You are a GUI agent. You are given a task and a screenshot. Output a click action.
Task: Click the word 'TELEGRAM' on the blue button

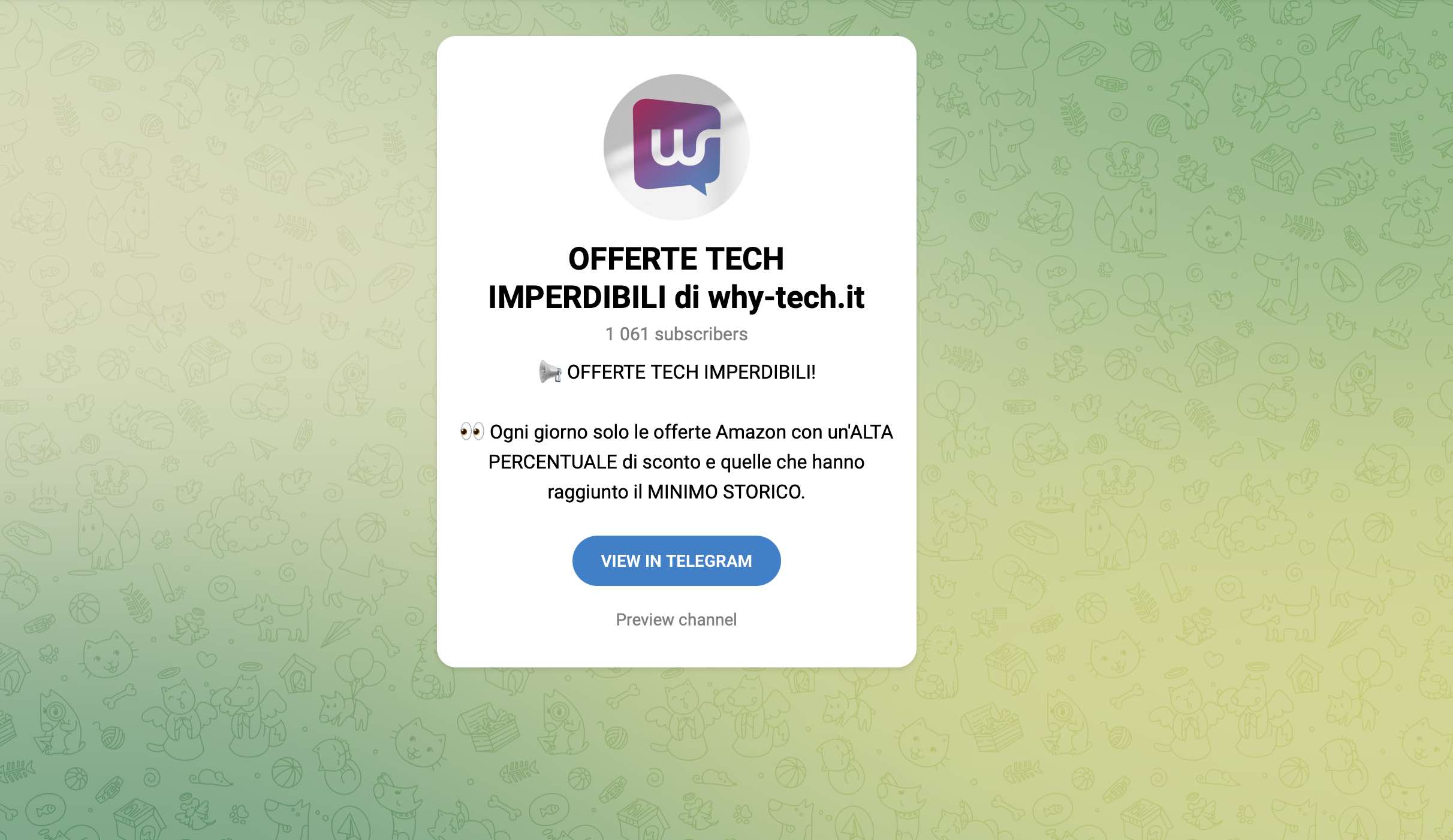coord(709,561)
